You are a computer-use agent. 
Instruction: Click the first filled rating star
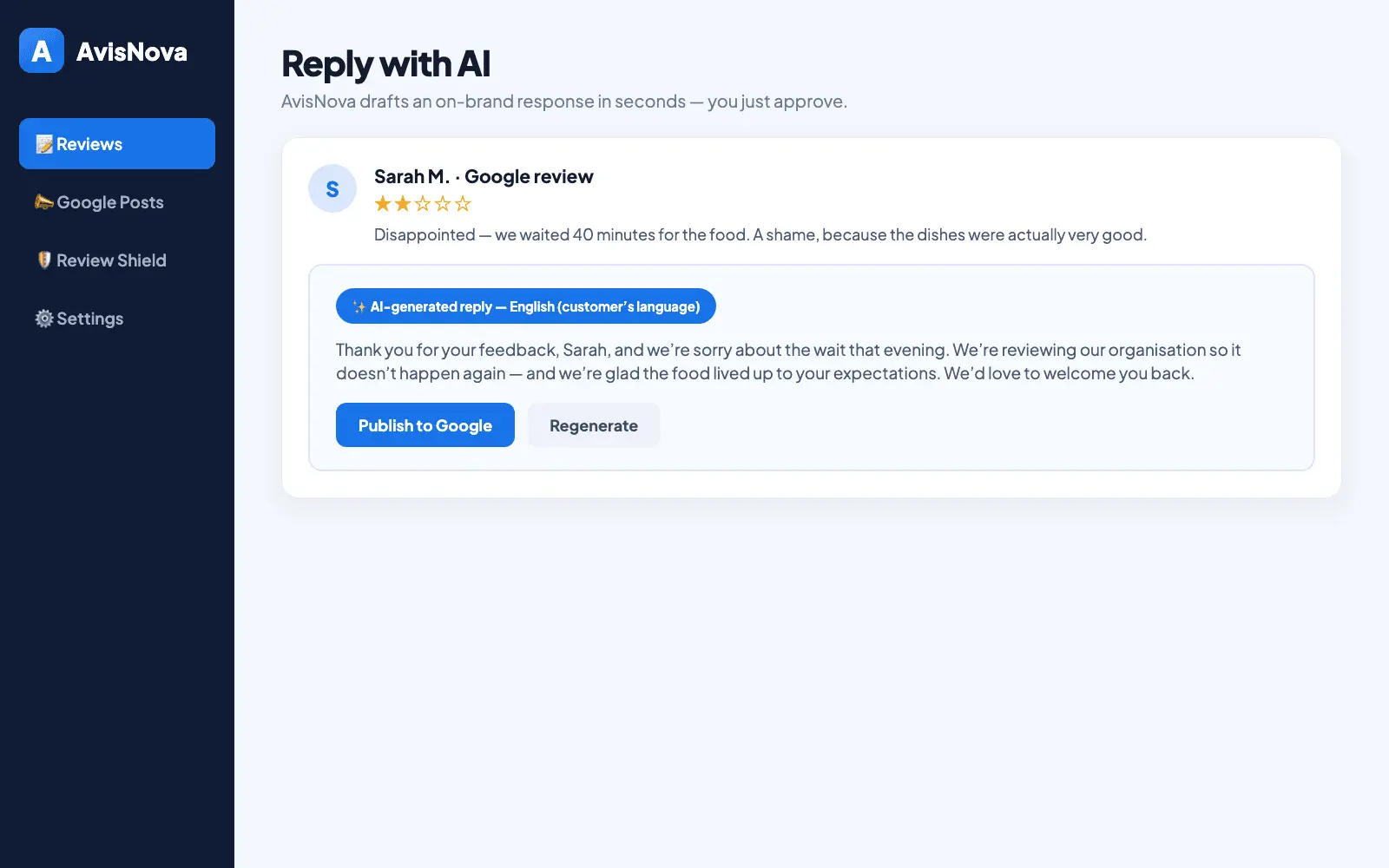tap(383, 204)
